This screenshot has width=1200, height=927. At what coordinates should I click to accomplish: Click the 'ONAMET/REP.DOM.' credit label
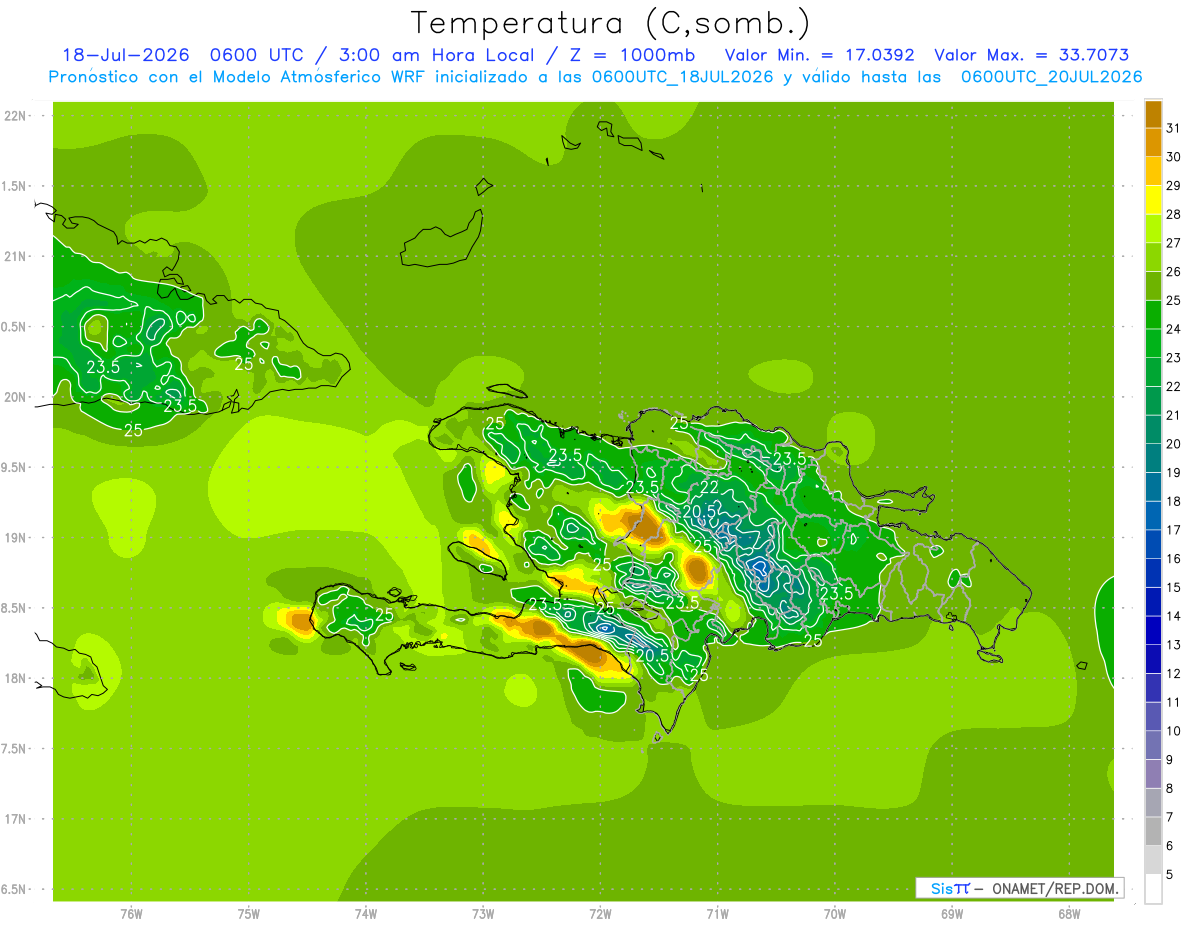1056,888
